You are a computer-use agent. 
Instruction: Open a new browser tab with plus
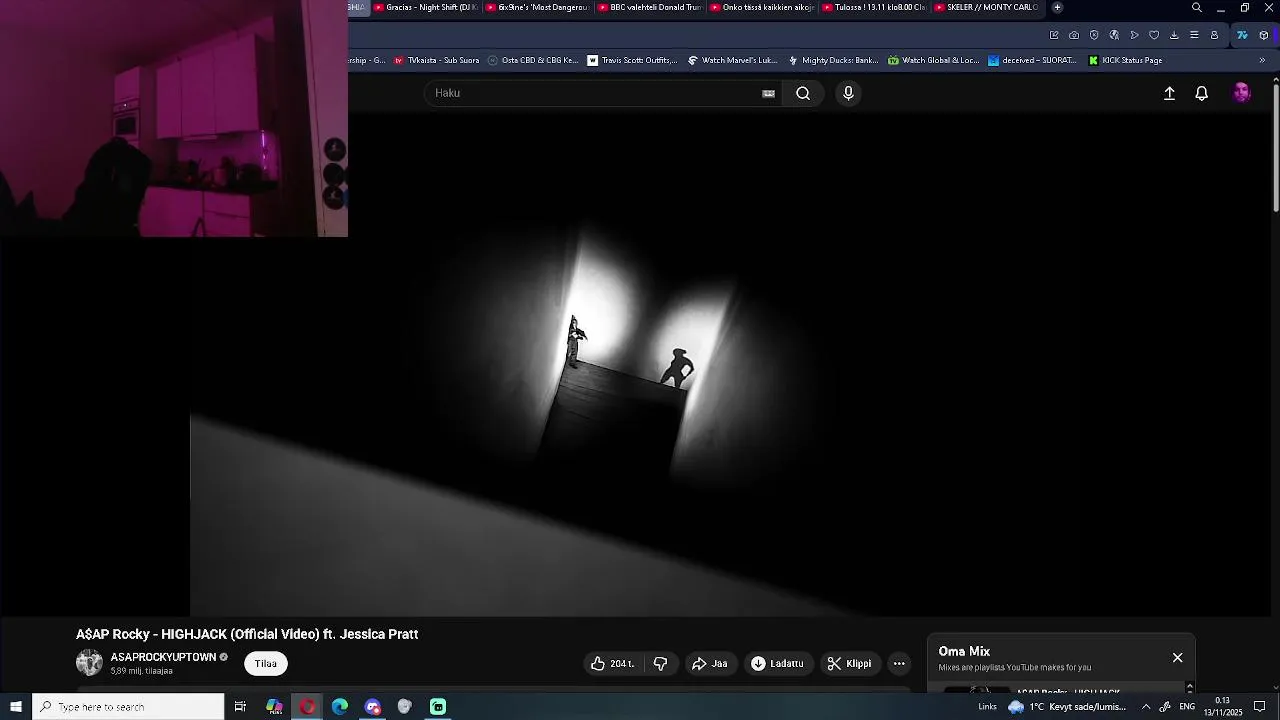1057,7
